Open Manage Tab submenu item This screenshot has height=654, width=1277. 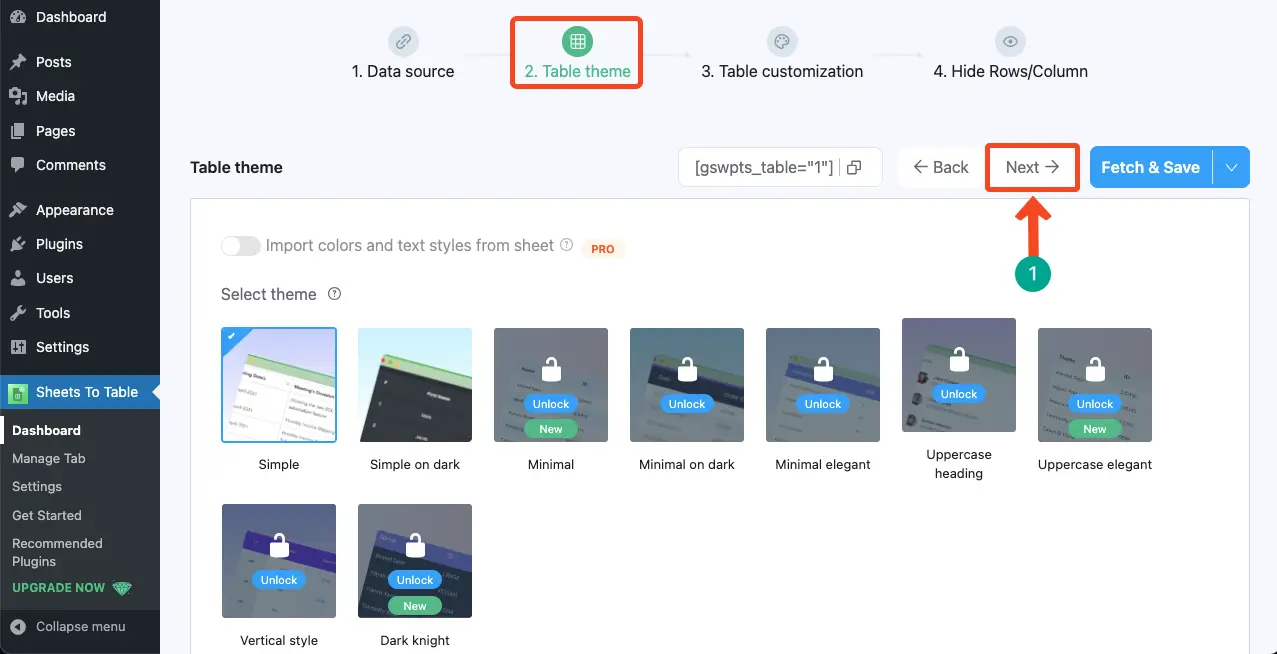pos(49,458)
